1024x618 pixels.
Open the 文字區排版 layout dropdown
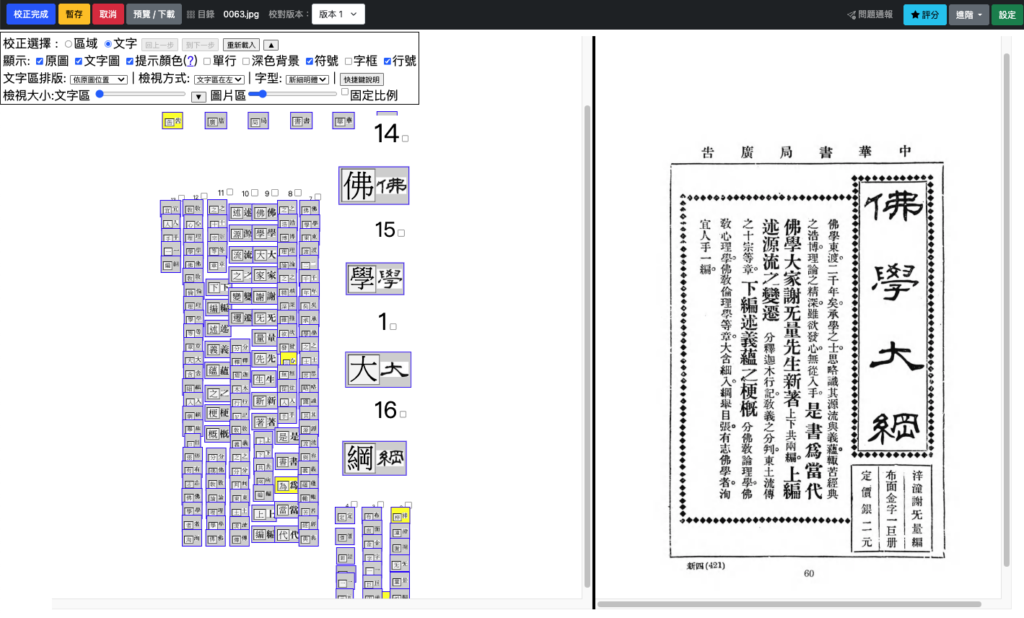(99, 79)
